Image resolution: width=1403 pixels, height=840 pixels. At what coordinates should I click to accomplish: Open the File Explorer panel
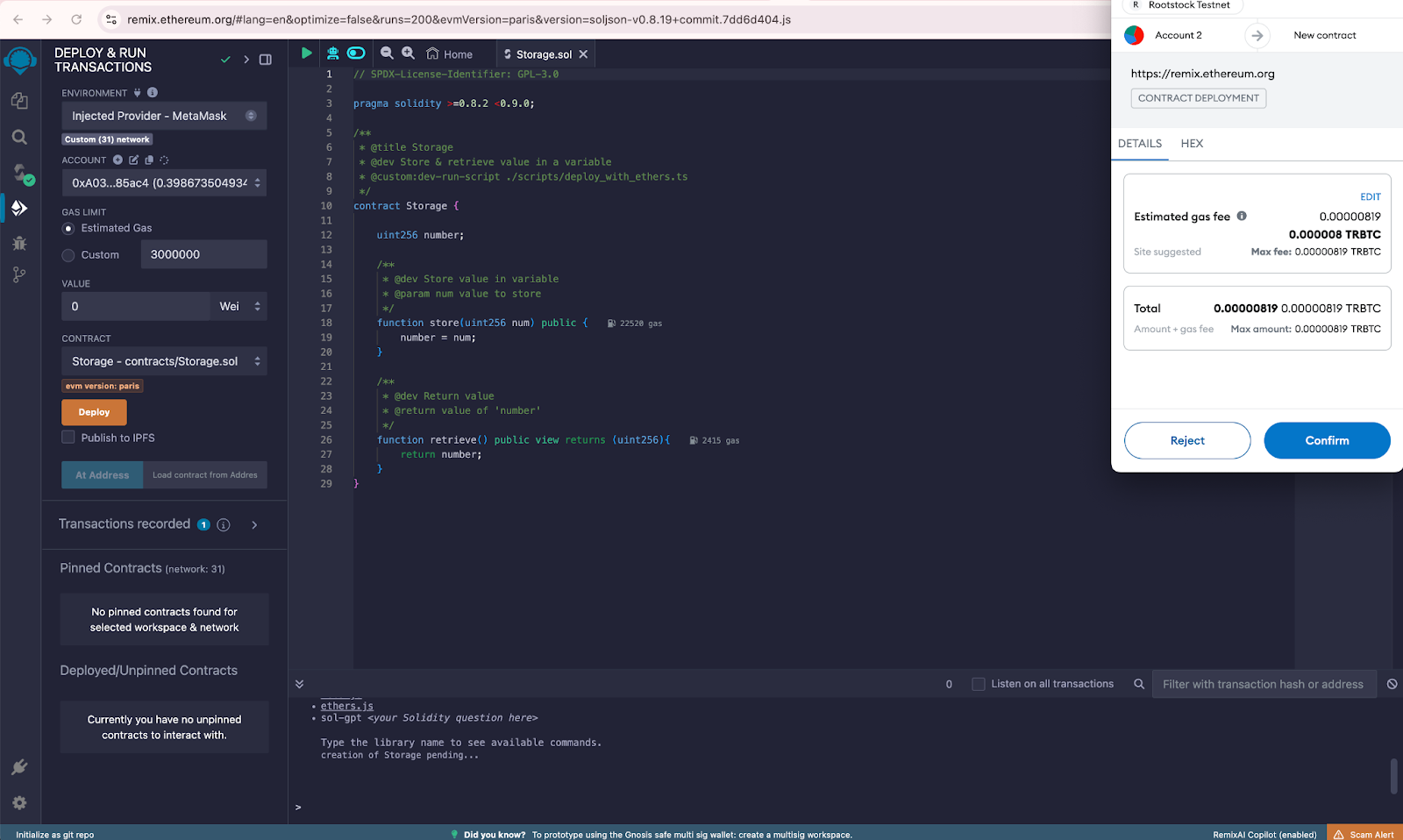19,100
